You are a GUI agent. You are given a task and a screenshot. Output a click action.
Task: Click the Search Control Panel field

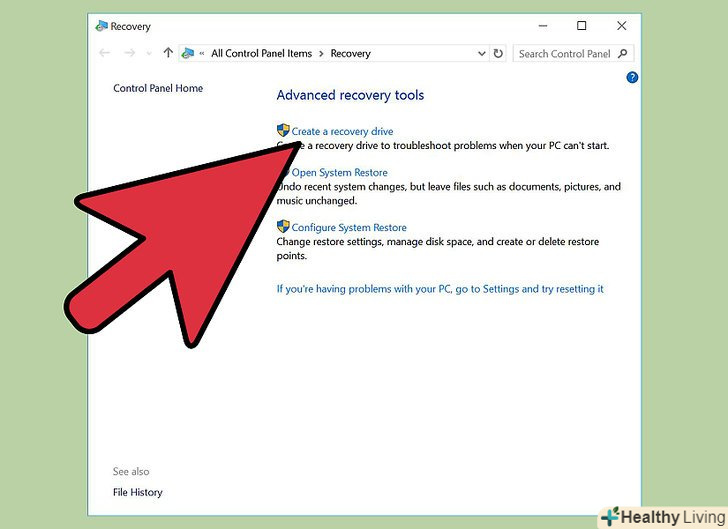click(x=573, y=53)
